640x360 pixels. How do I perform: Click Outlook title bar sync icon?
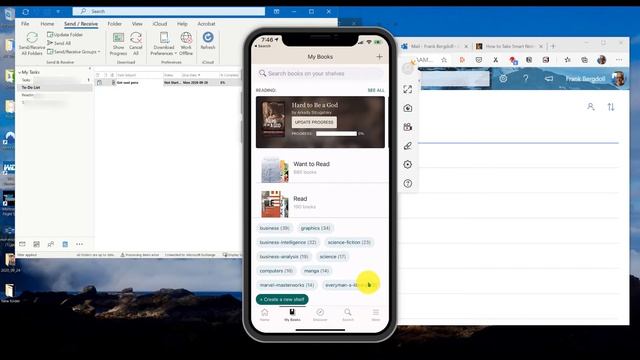25,12
